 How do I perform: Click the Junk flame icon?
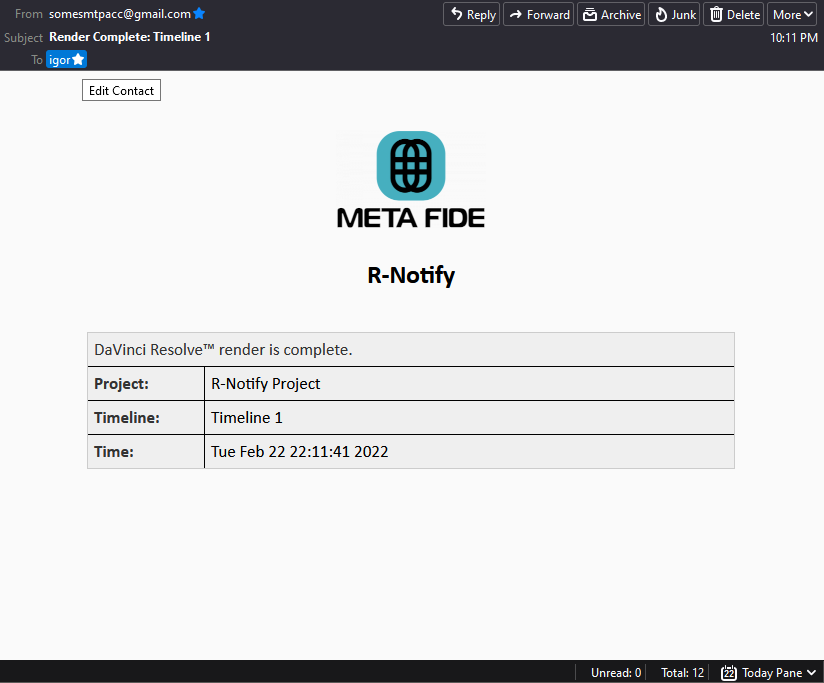tap(659, 14)
